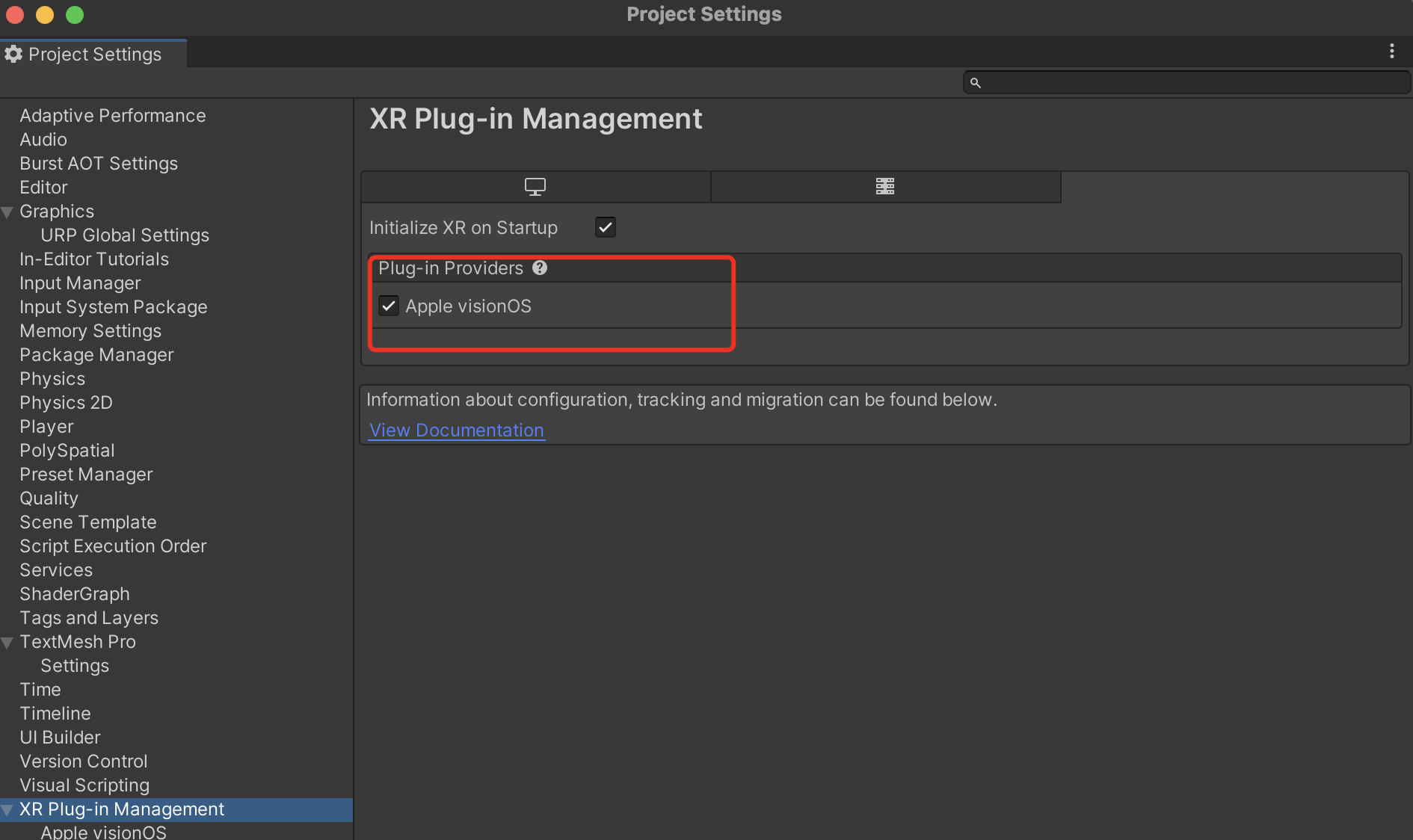
Task: Click the Plug-in Providers help icon
Action: click(x=540, y=268)
